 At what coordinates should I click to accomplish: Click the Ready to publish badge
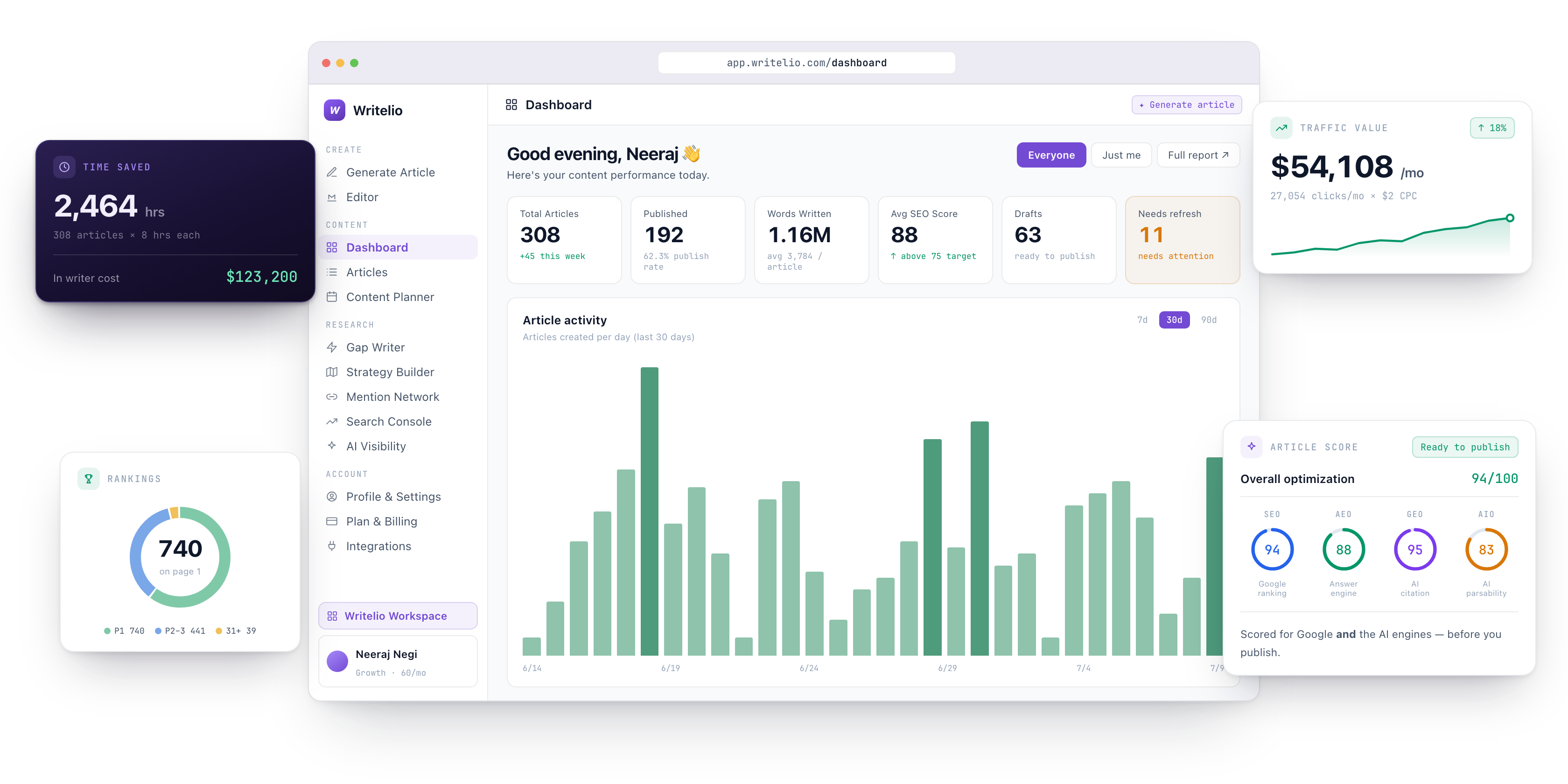tap(1465, 447)
